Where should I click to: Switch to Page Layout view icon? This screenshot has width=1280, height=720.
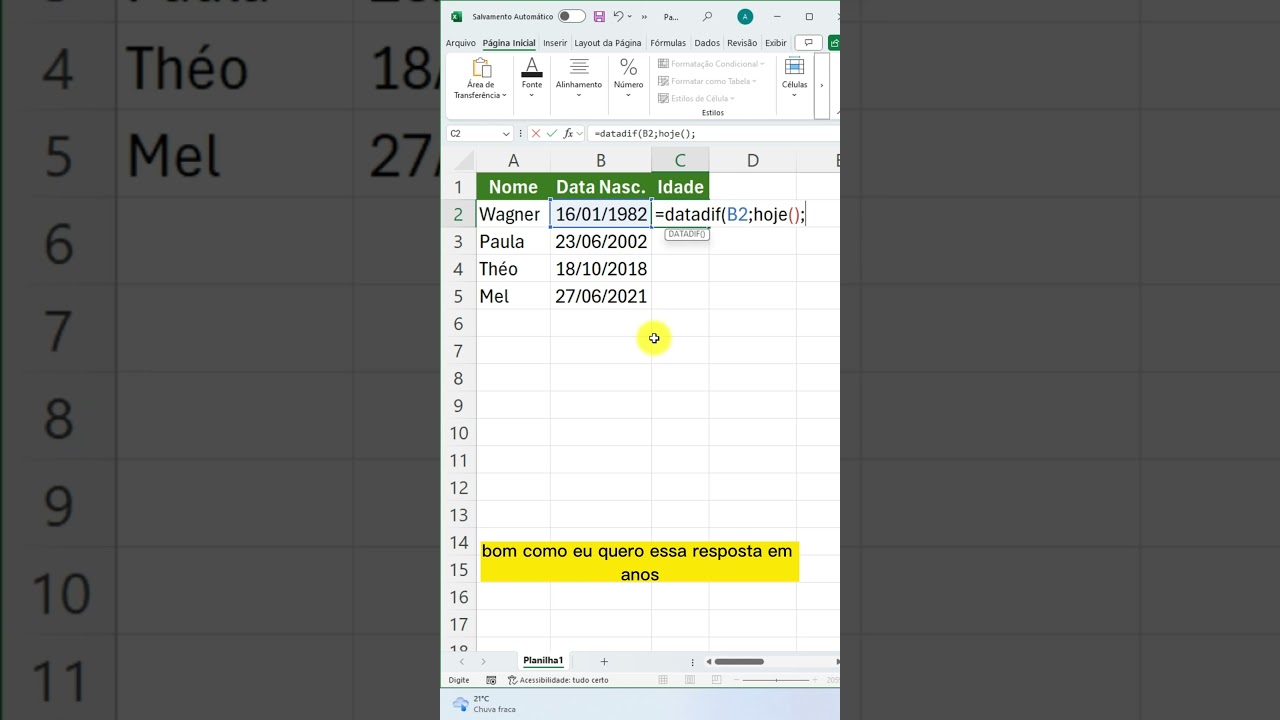[690, 680]
